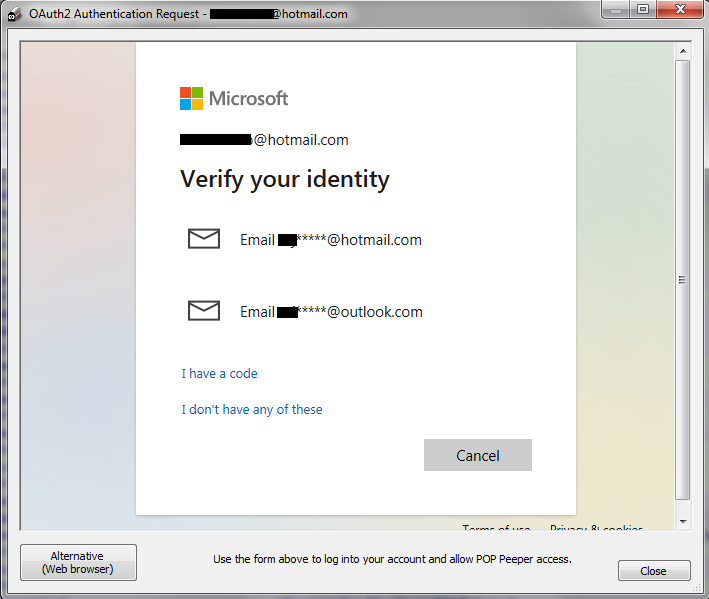709x599 pixels.
Task: Choose the Email *****@hotmail.com verification option
Action: pos(331,240)
